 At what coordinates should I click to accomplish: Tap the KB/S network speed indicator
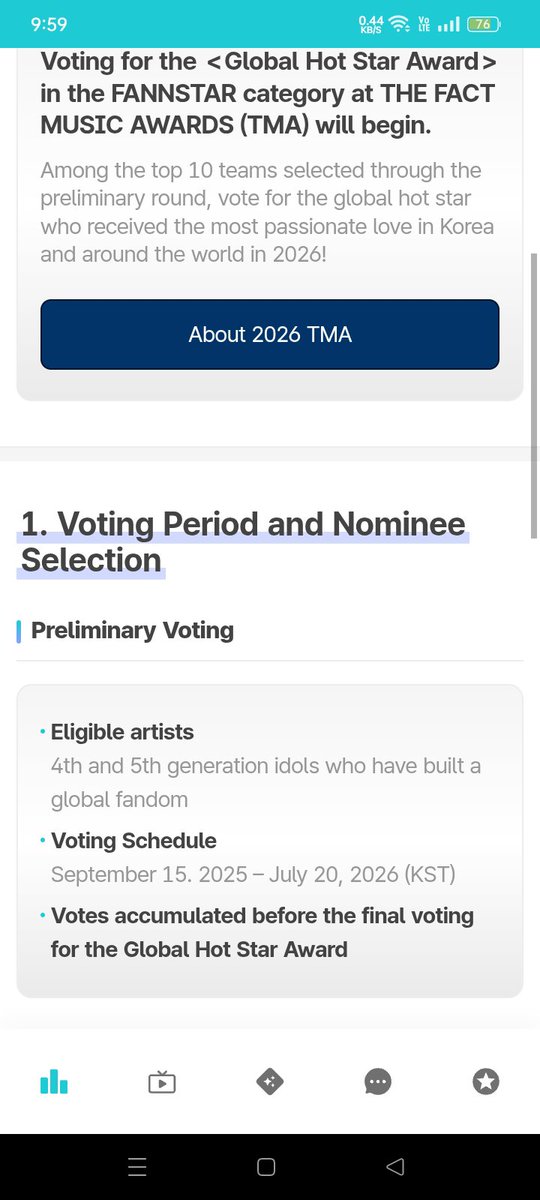[x=370, y=23]
